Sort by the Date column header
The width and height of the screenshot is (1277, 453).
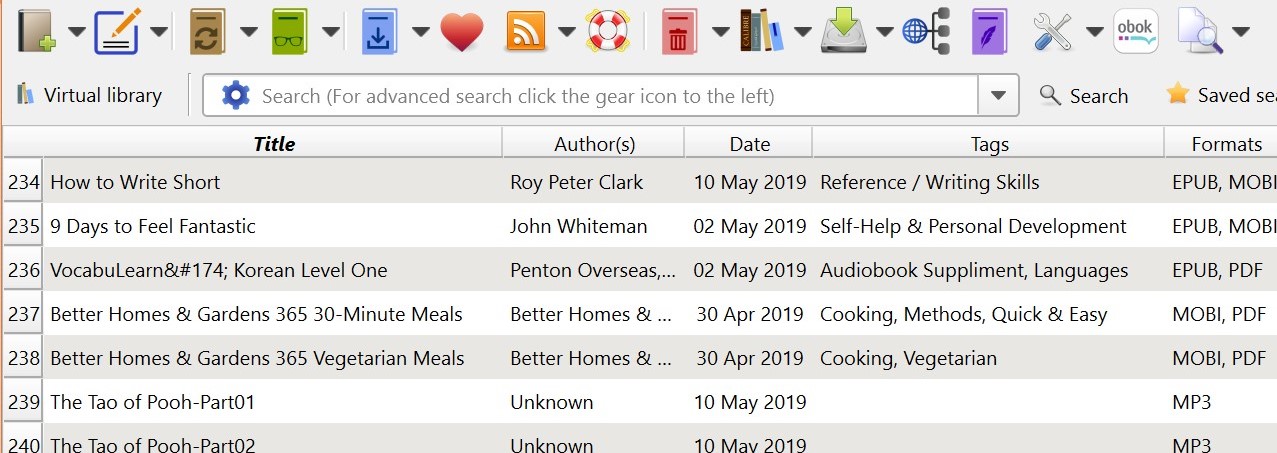(x=749, y=144)
